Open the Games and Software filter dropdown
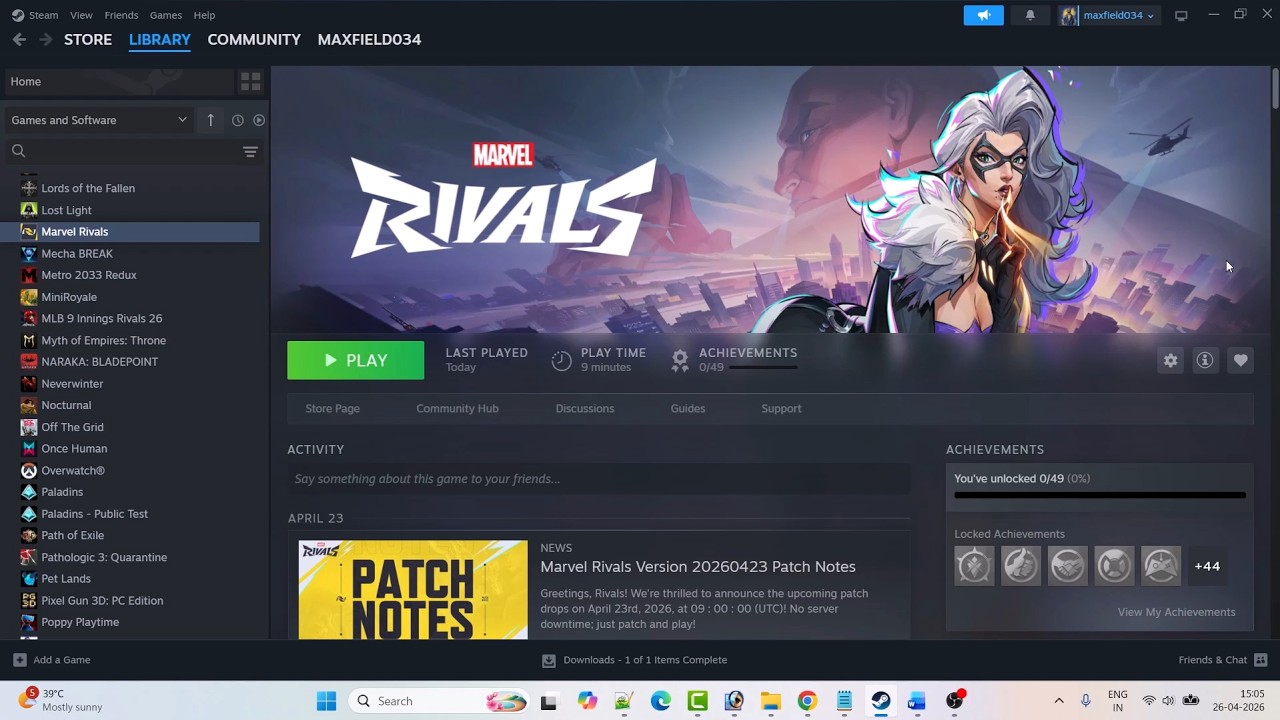The width and height of the screenshot is (1280, 720). [98, 120]
